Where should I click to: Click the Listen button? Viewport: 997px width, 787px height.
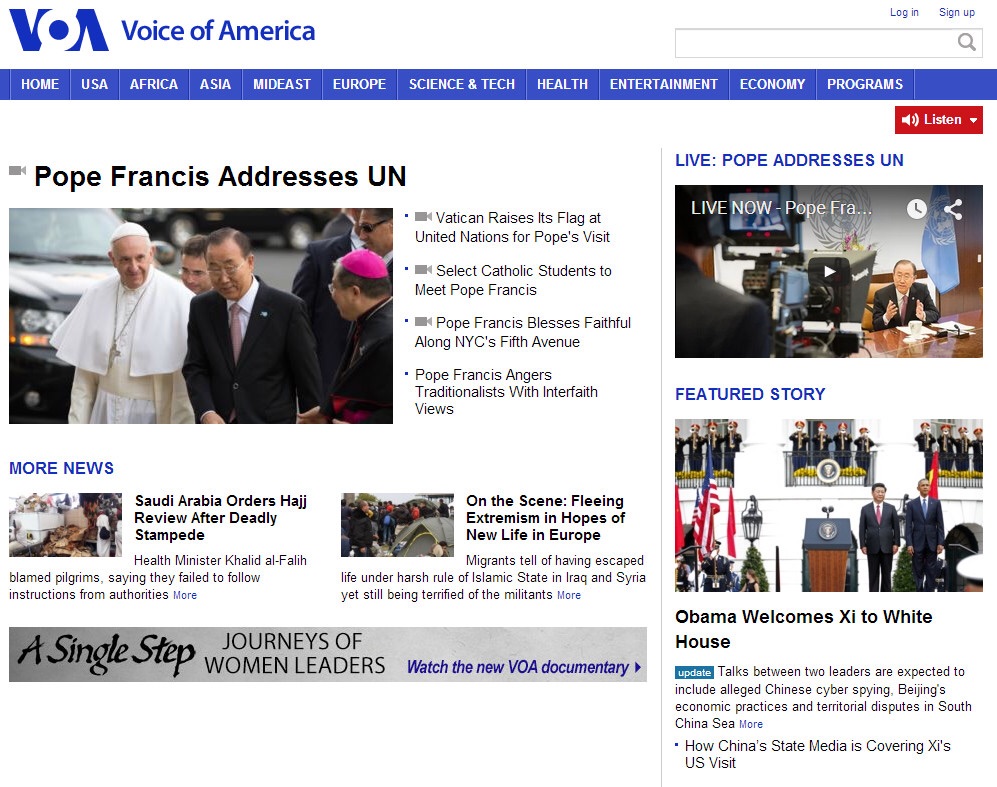939,120
